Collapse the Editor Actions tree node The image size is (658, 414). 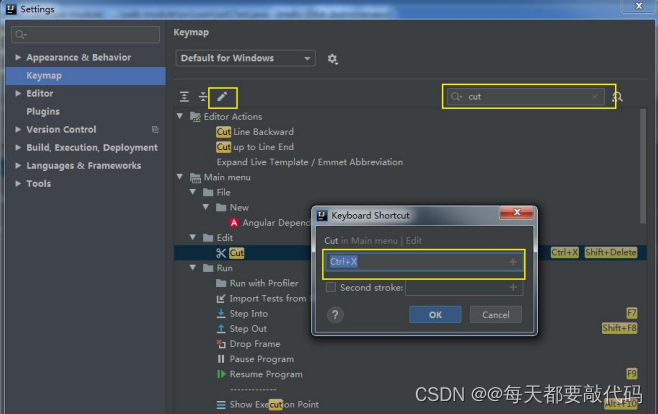point(180,116)
